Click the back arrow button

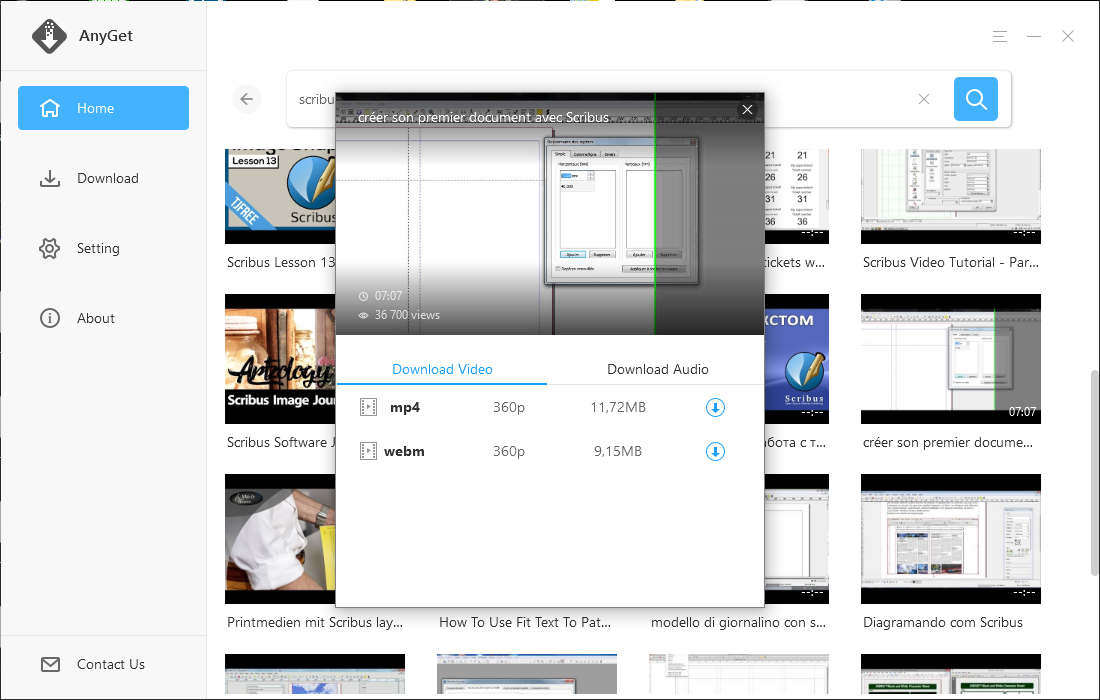tap(246, 99)
